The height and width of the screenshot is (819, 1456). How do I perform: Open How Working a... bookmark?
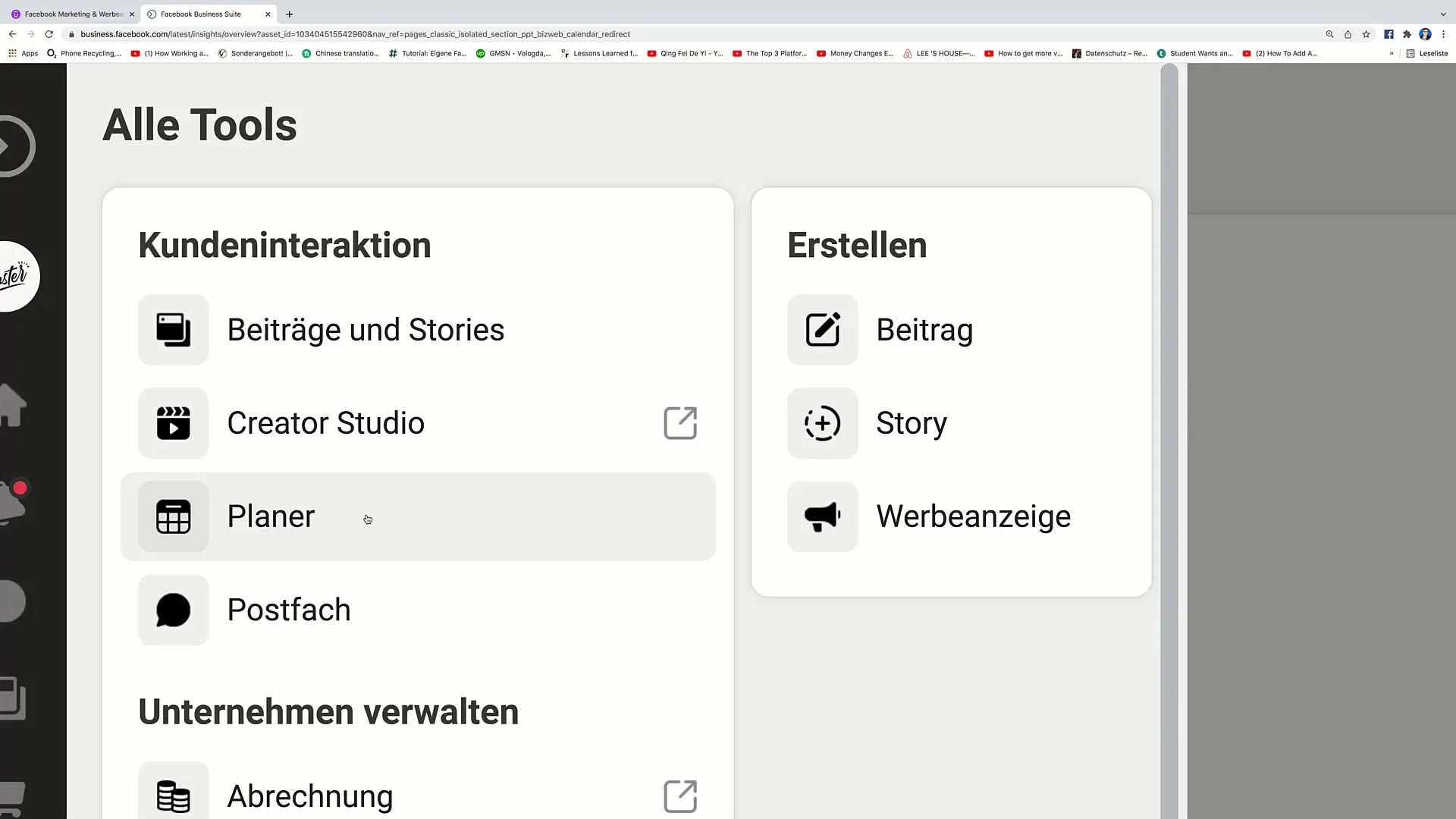click(169, 53)
